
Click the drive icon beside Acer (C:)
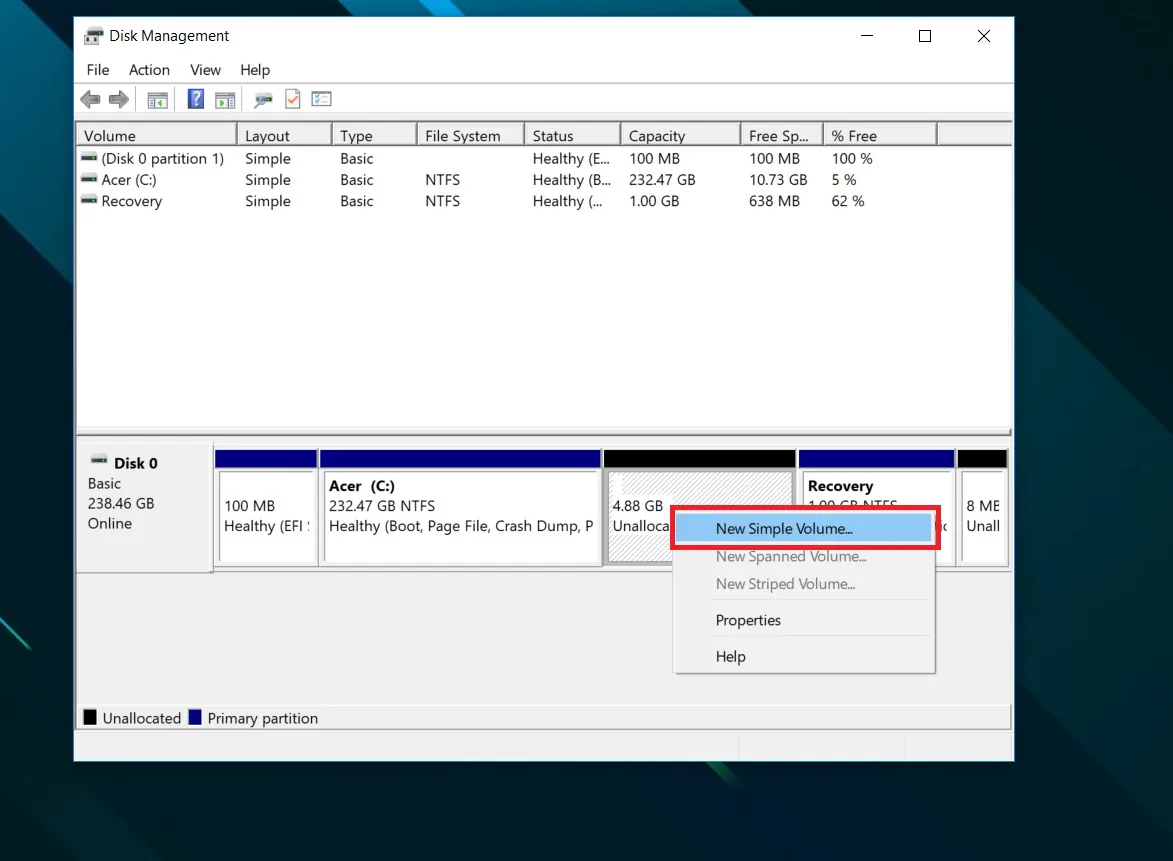(89, 179)
